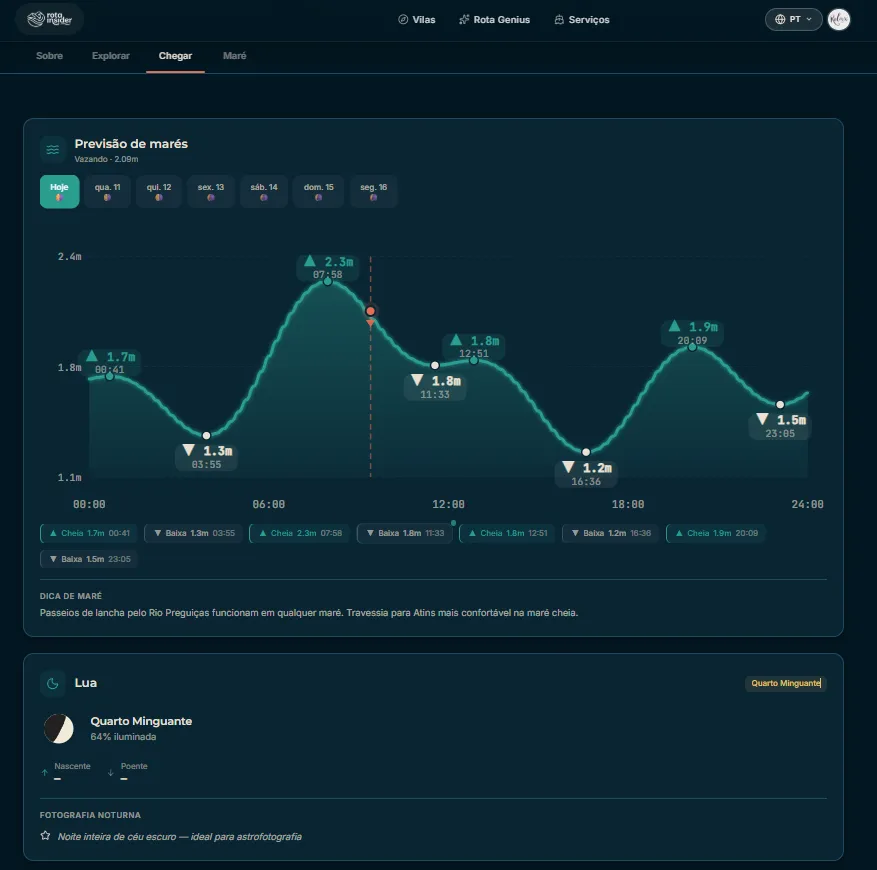877x870 pixels.
Task: Open the Explorar tab
Action: pyautogui.click(x=110, y=56)
